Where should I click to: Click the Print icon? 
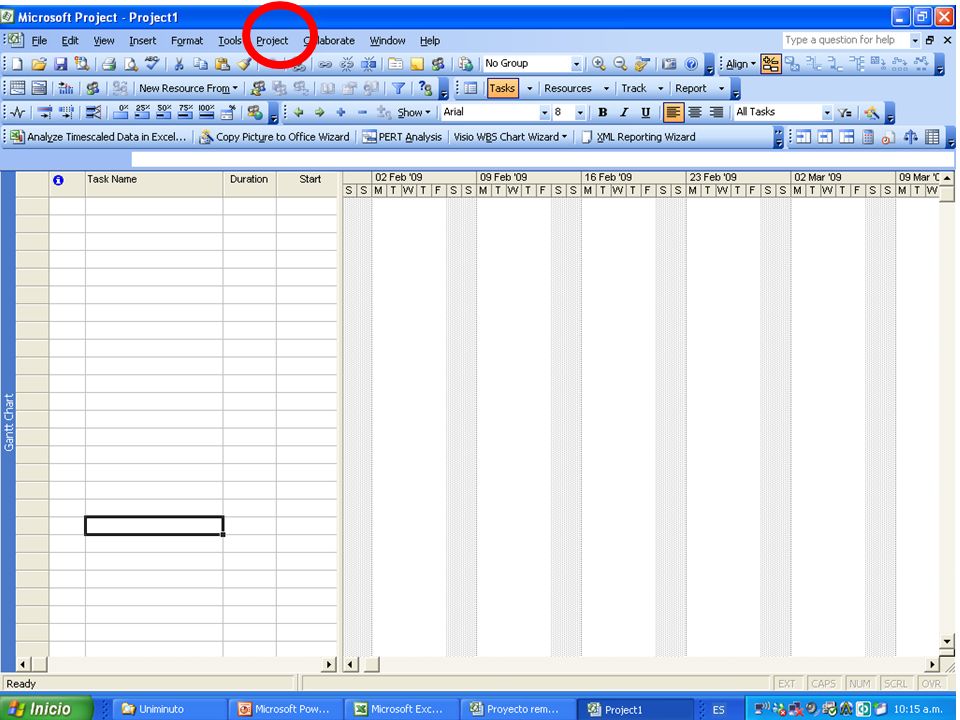pyautogui.click(x=109, y=64)
